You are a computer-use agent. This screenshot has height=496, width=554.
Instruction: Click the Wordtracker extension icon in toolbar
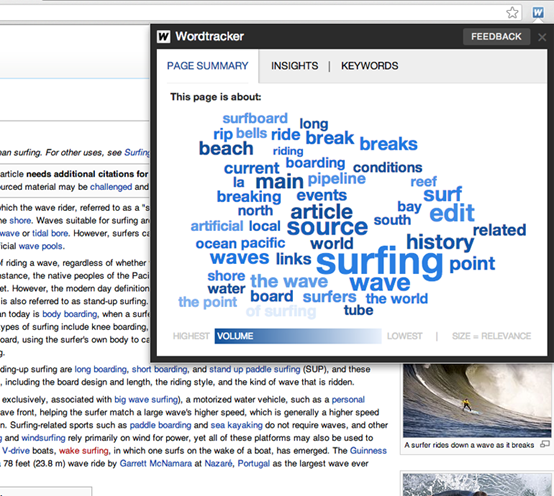pyautogui.click(x=538, y=13)
